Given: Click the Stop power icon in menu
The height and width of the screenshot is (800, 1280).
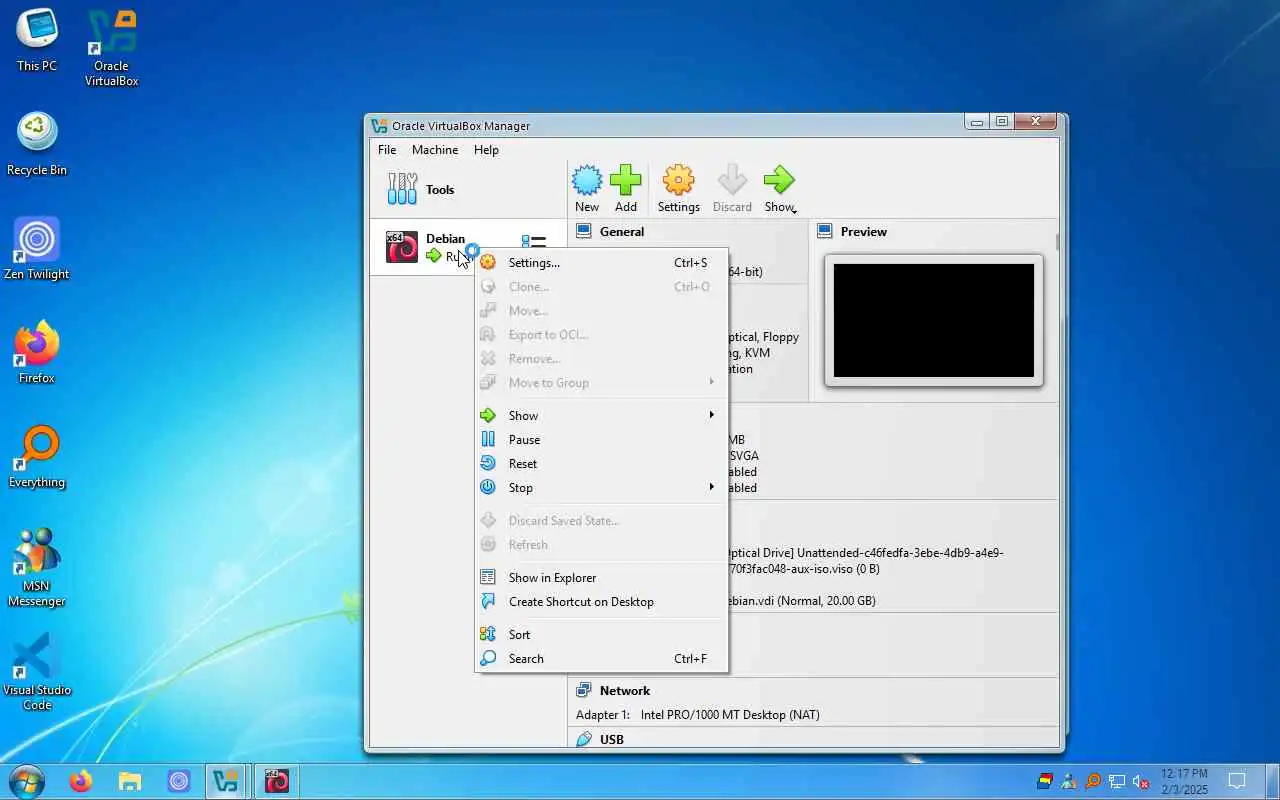Looking at the screenshot, I should coord(488,487).
